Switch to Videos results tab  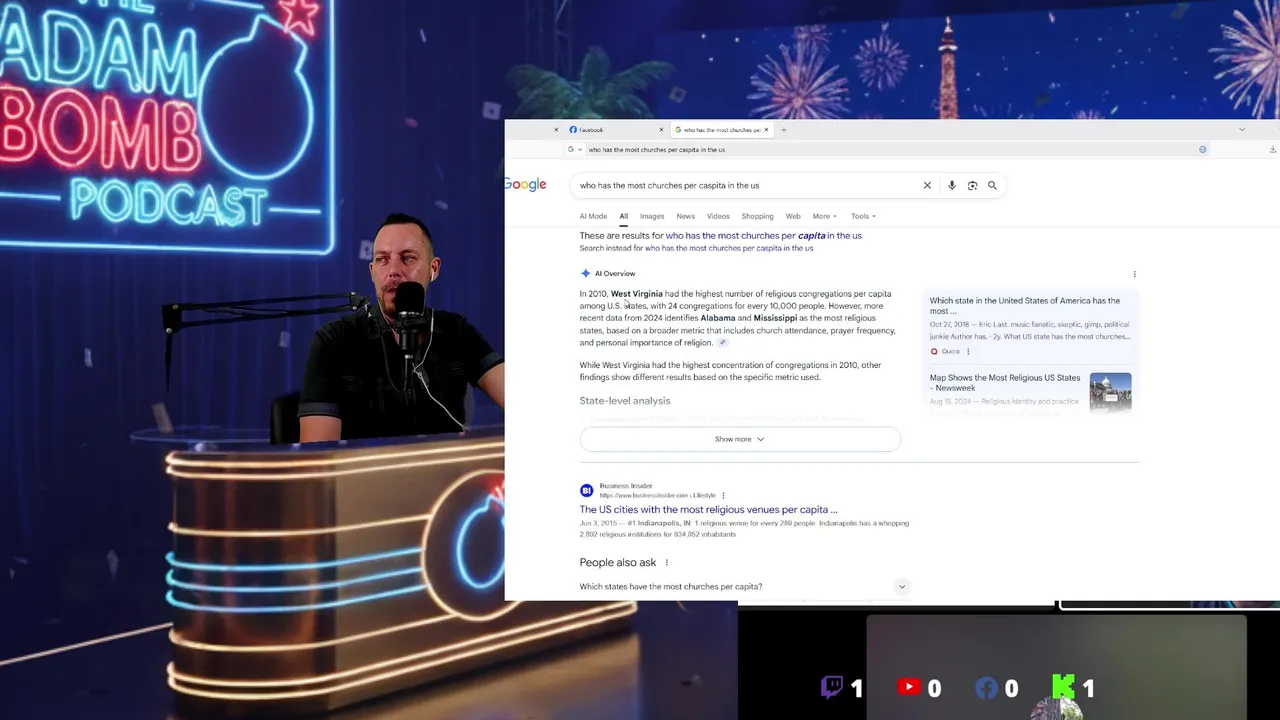pos(718,216)
